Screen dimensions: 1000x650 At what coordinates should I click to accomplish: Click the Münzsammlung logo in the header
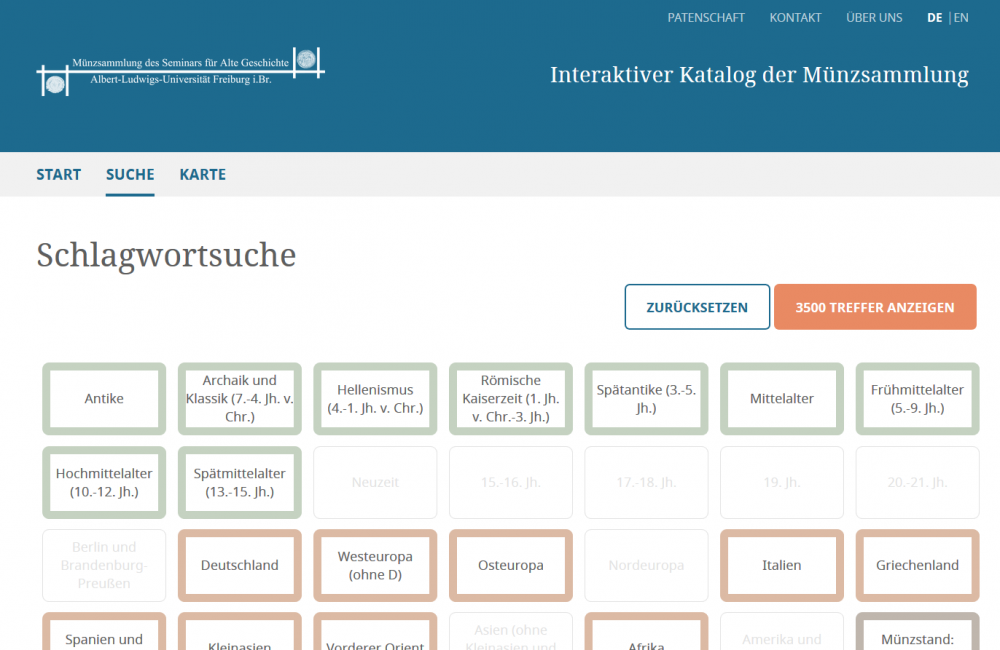[x=180, y=72]
